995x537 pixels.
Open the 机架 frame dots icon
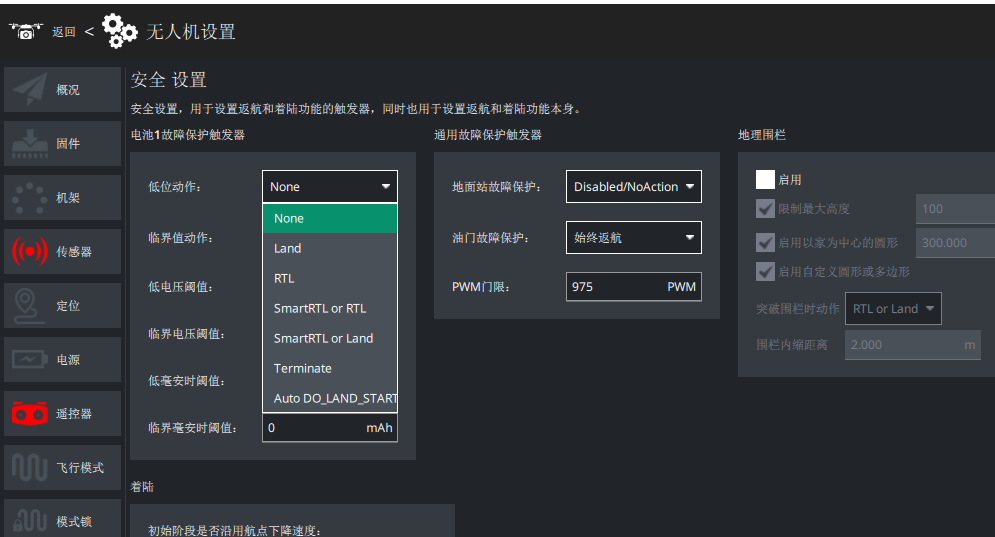29,198
